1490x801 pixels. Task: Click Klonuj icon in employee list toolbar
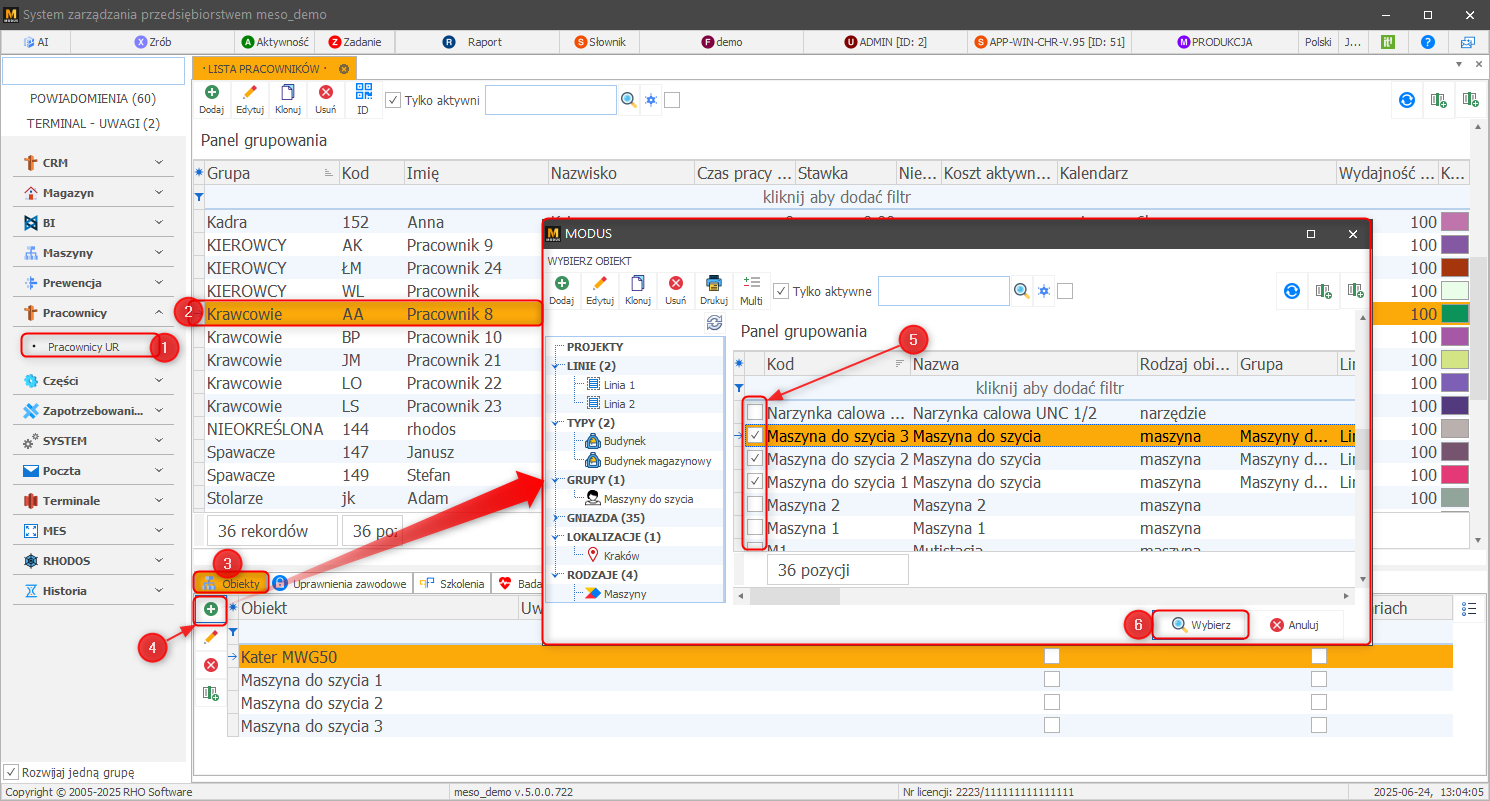point(288,93)
